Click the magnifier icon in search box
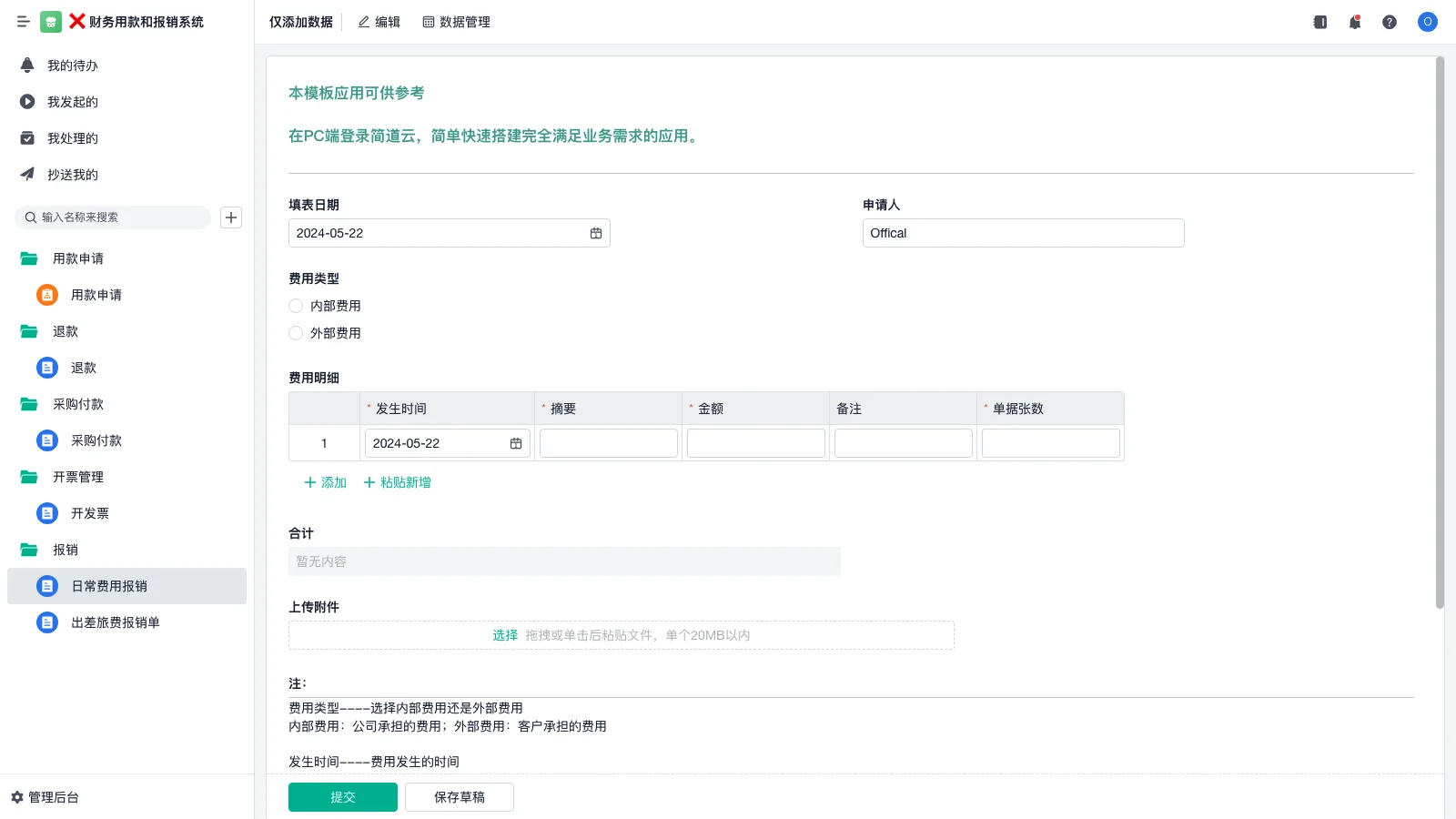This screenshot has width=1456, height=819. tap(31, 217)
